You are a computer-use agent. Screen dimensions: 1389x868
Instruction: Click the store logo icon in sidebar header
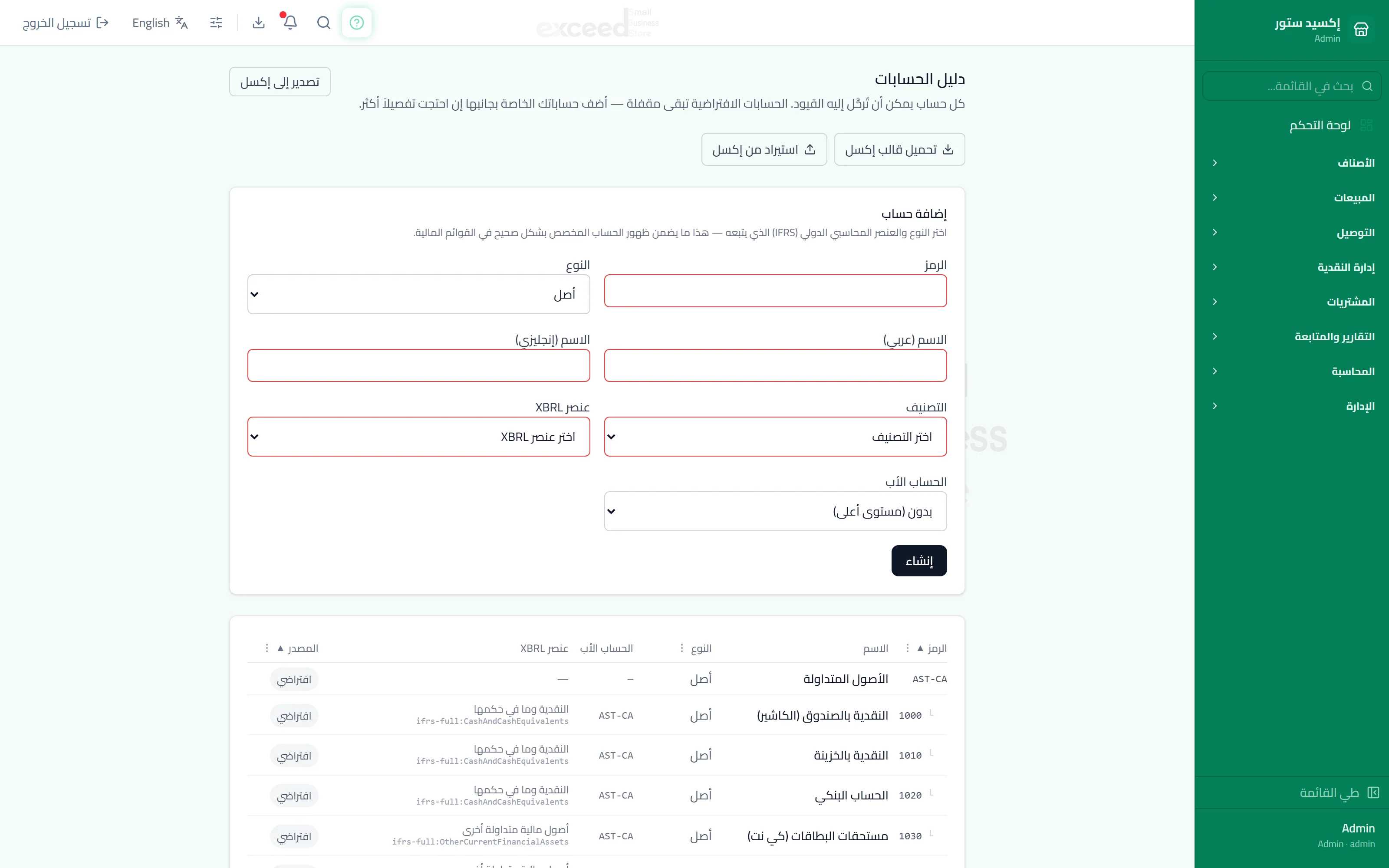click(1361, 29)
